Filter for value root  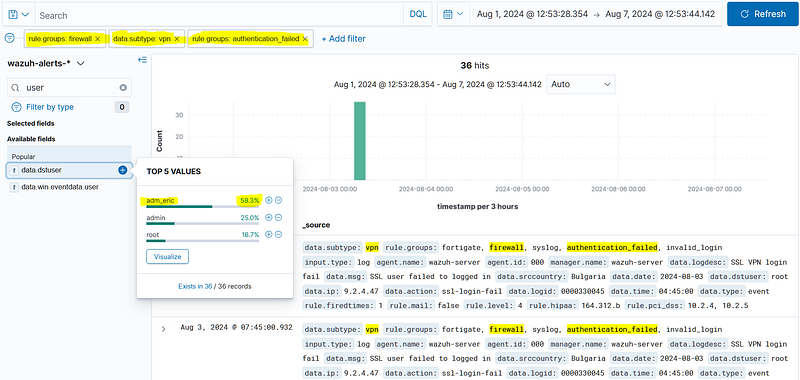click(x=269, y=235)
